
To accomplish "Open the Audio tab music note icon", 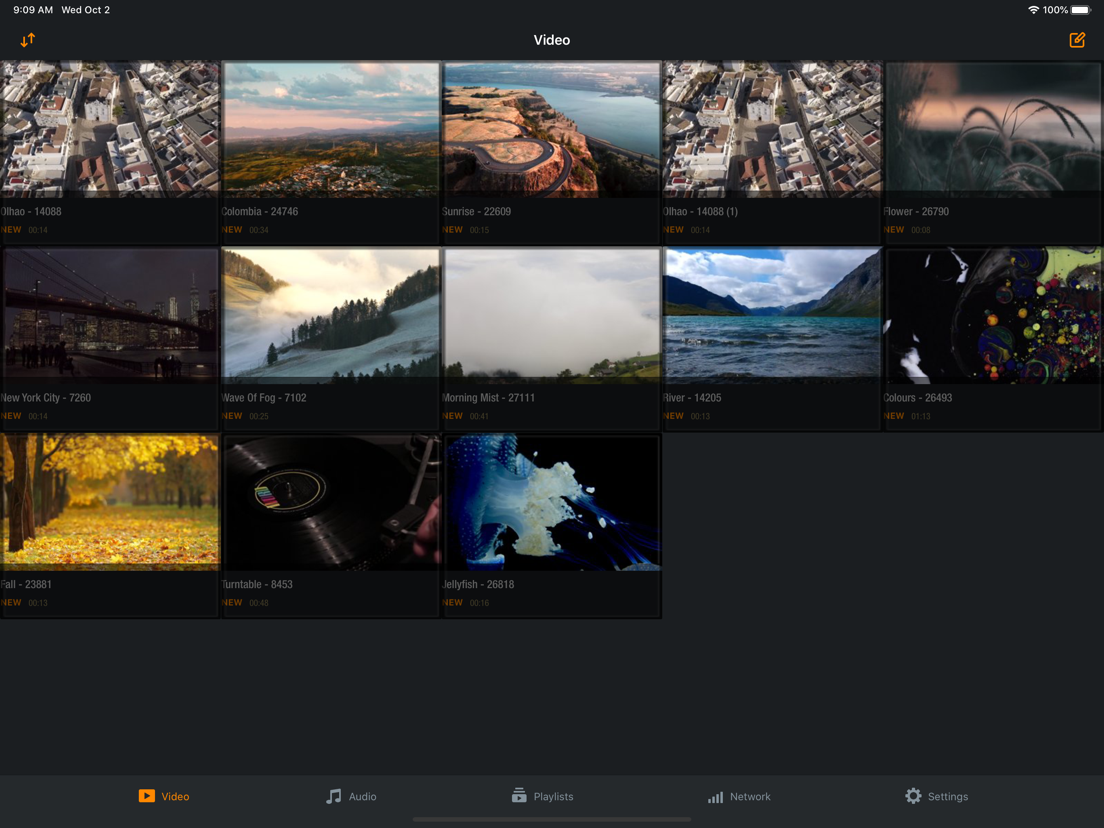I will pyautogui.click(x=334, y=796).
